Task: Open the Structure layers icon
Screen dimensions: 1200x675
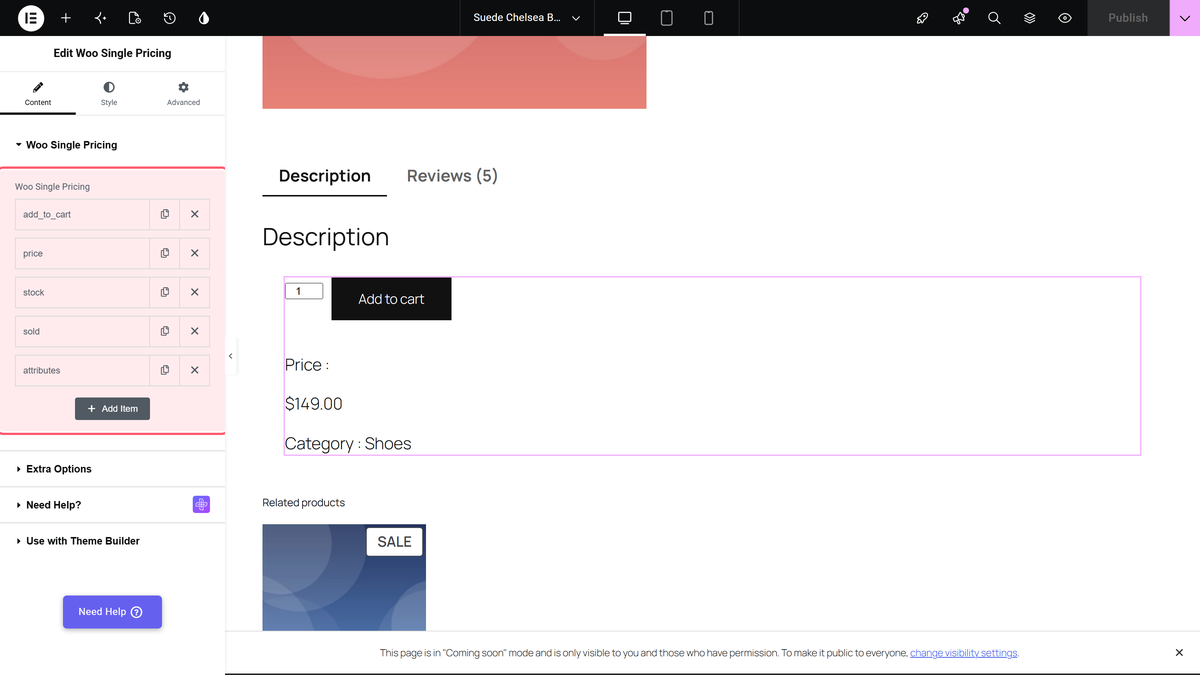Action: point(1029,18)
